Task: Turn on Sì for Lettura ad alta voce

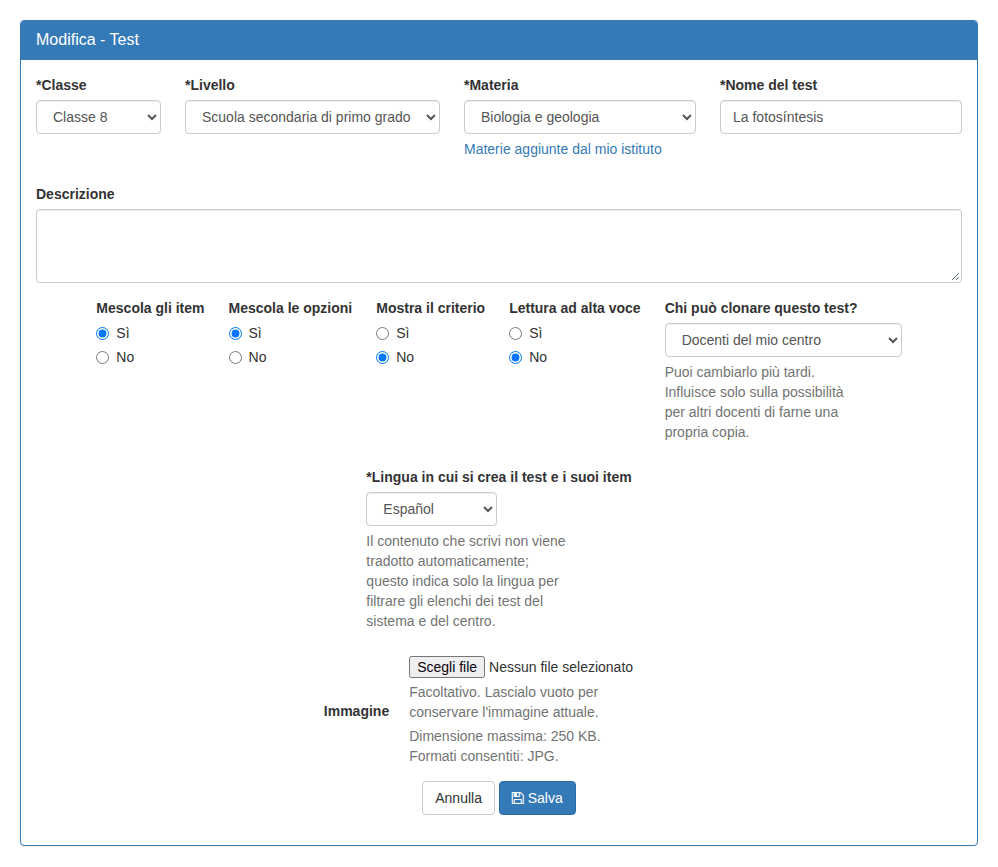Action: (516, 334)
